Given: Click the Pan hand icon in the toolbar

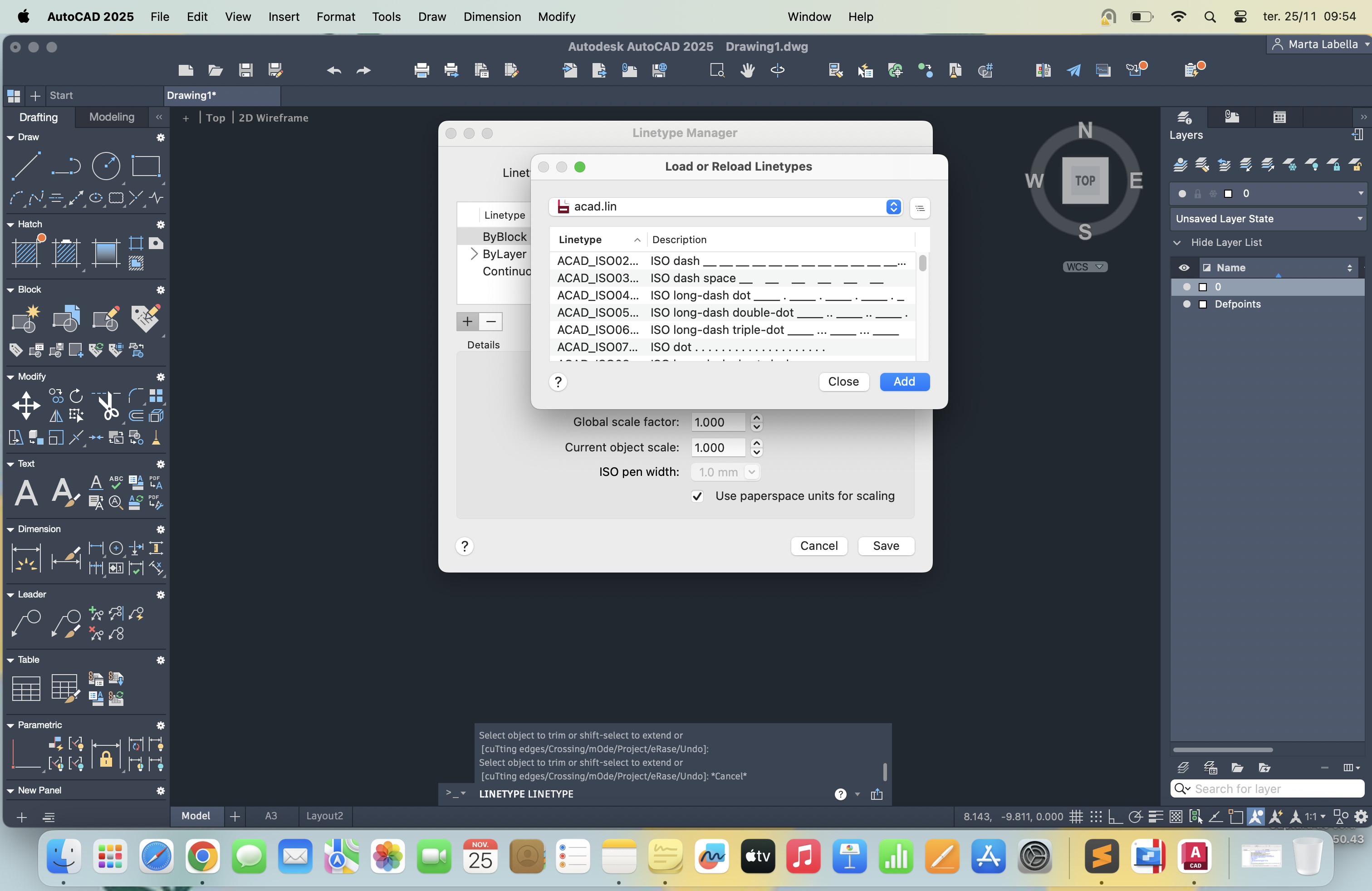Looking at the screenshot, I should click(748, 70).
